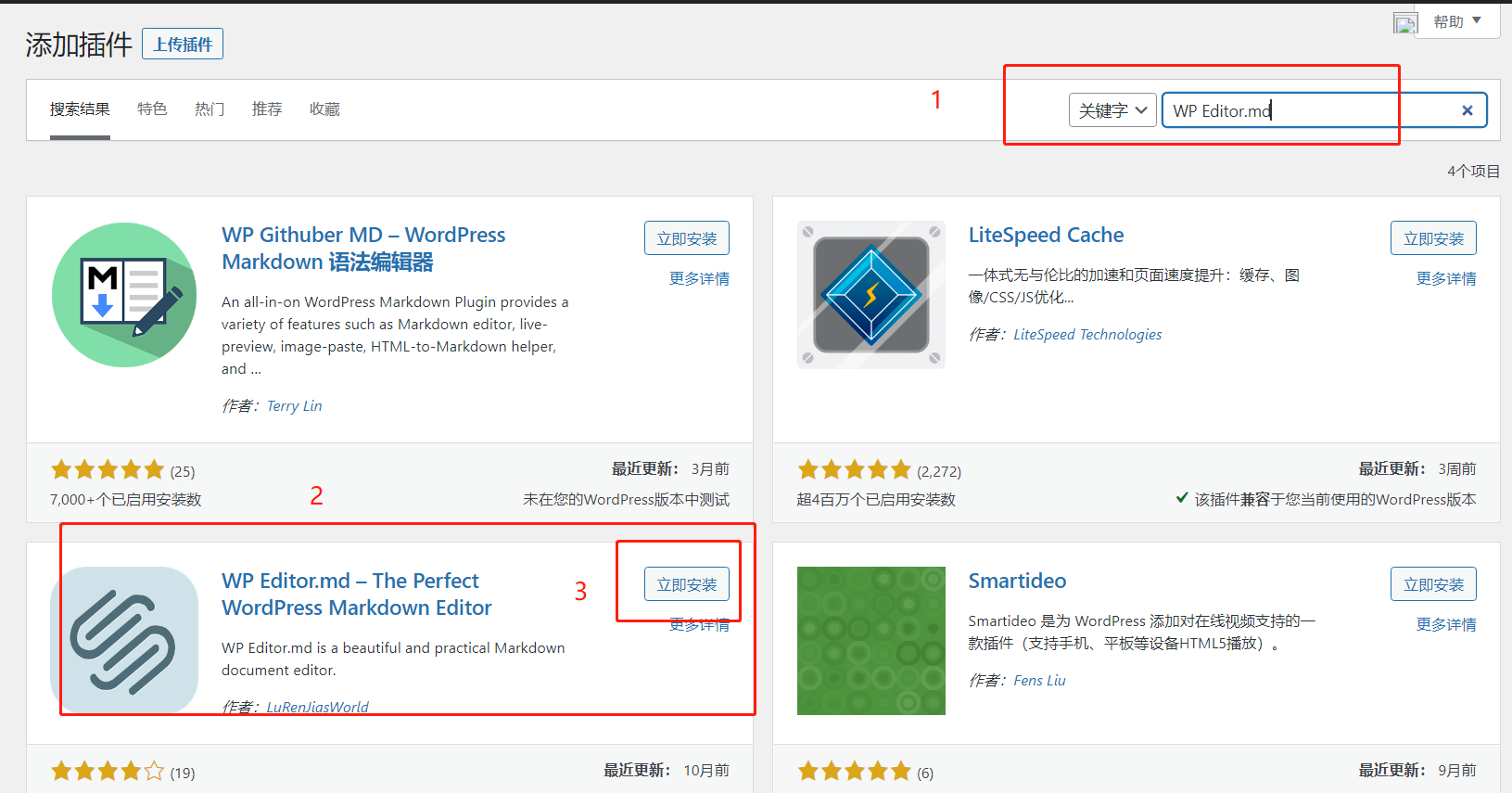Open author link Terry Lin

(294, 406)
